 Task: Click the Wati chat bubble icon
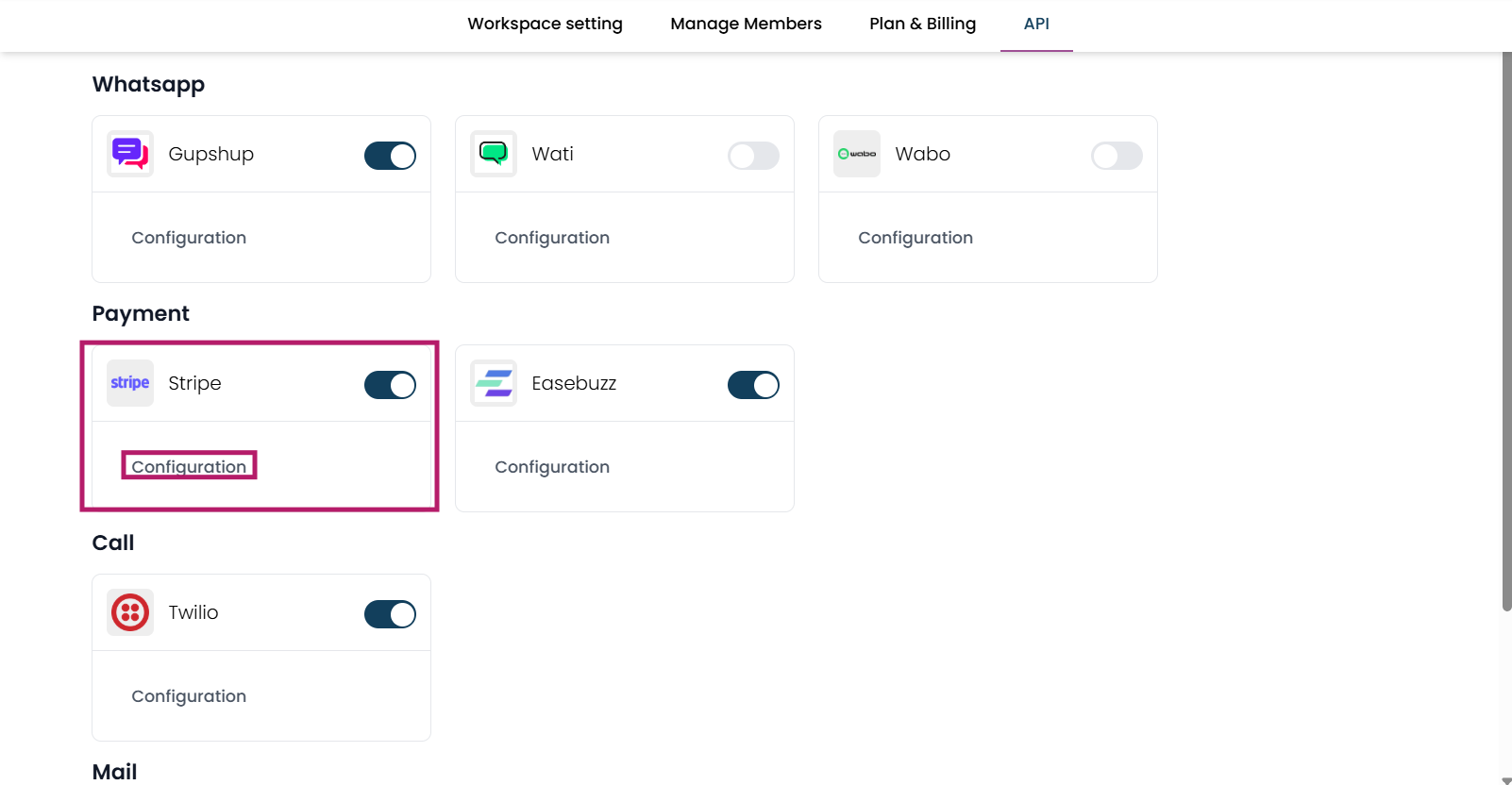tap(494, 154)
